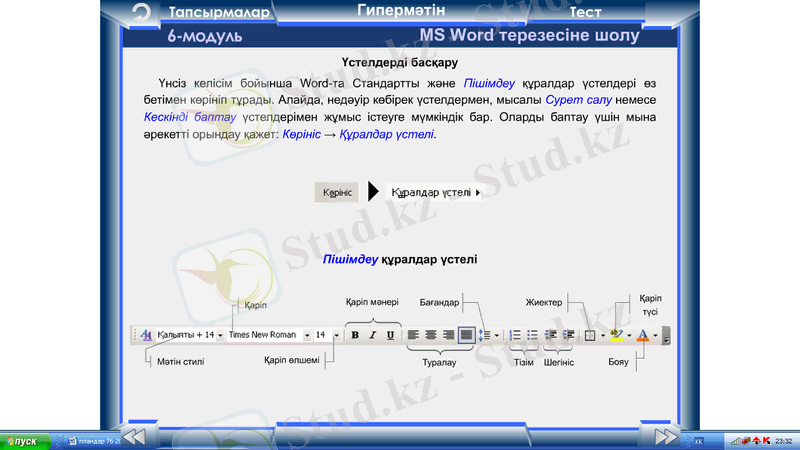
Task: Go to next page with forward arrows
Action: pyautogui.click(x=666, y=436)
